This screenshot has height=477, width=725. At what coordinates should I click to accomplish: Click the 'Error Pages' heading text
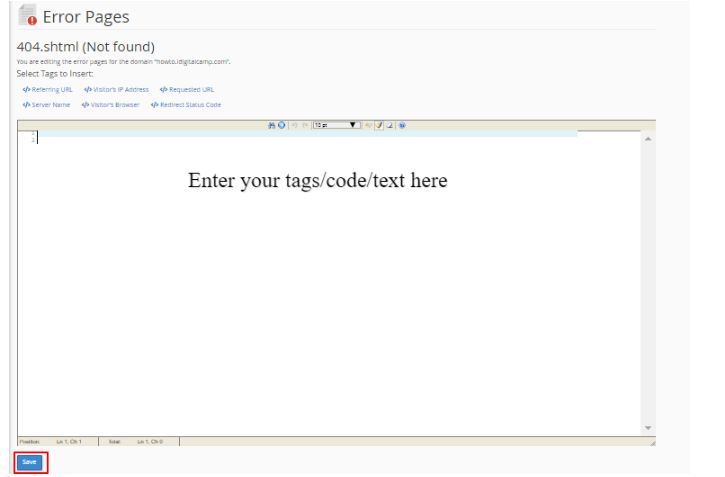(86, 17)
